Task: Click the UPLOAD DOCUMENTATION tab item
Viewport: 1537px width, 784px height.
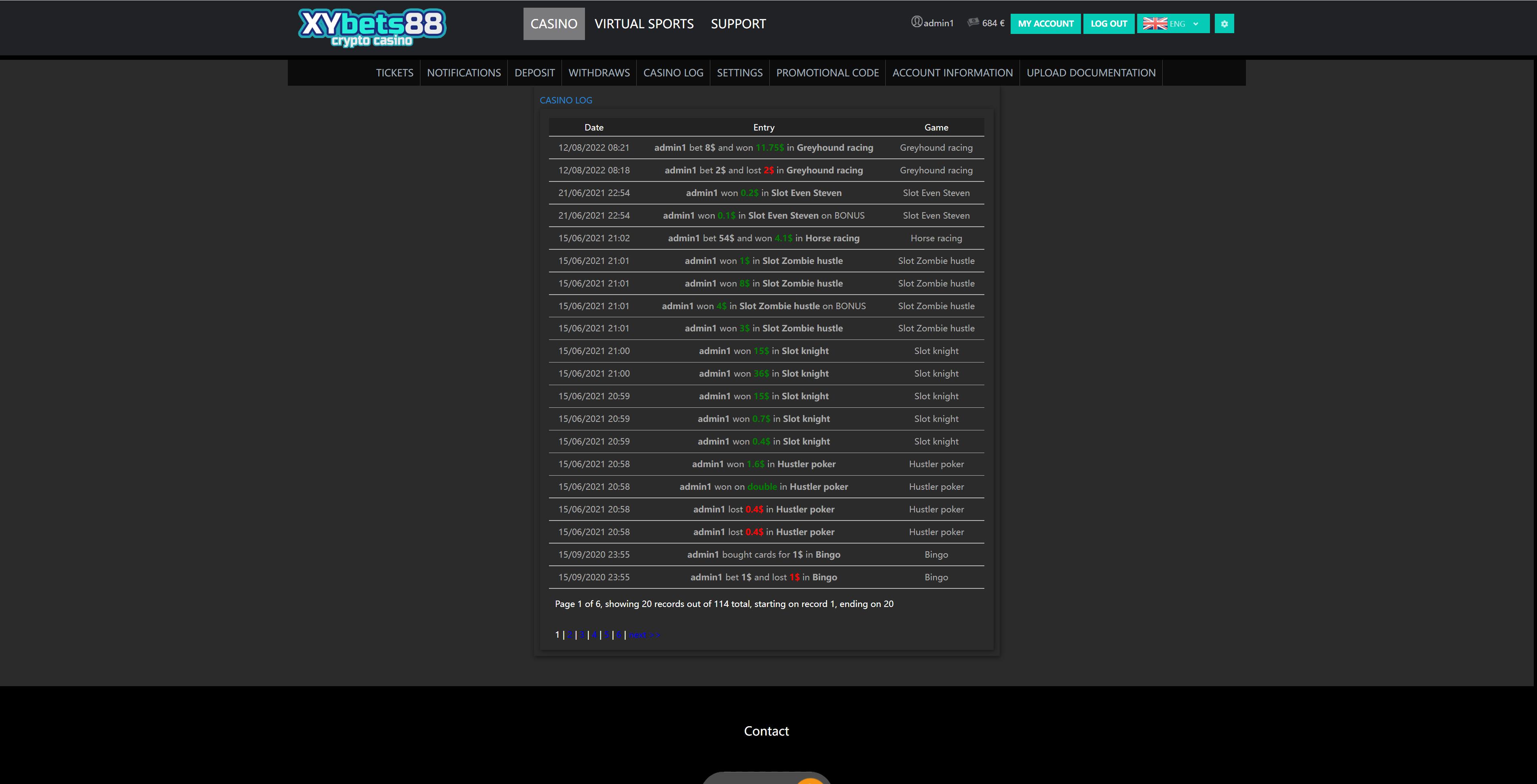Action: 1091,72
